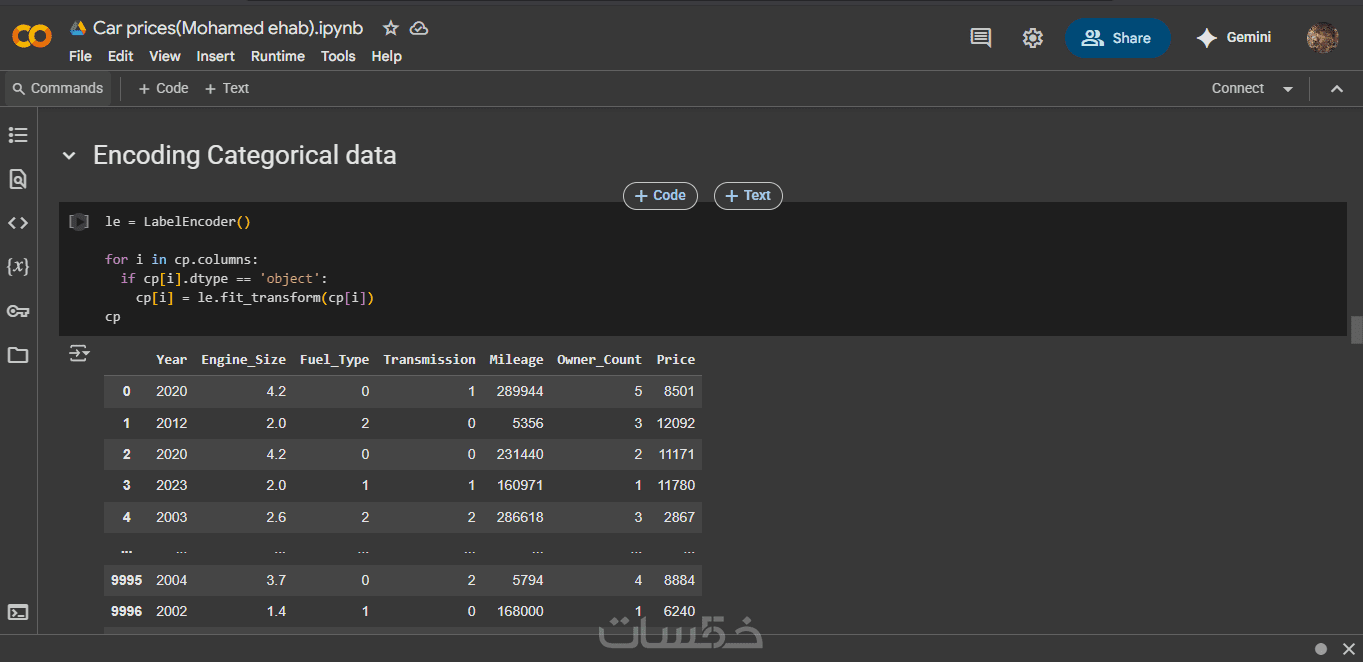Viewport: 1363px width, 662px height.
Task: Open the View menu
Action: [165, 56]
